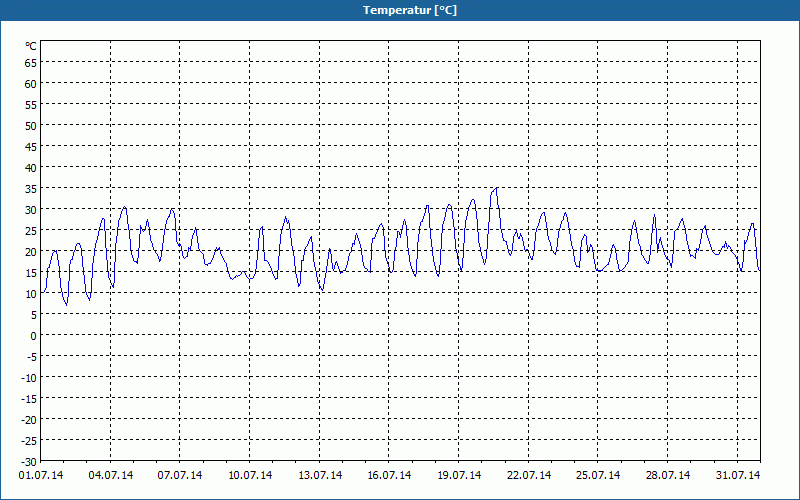
Task: Click the 13.07.14 date label
Action: [320, 476]
